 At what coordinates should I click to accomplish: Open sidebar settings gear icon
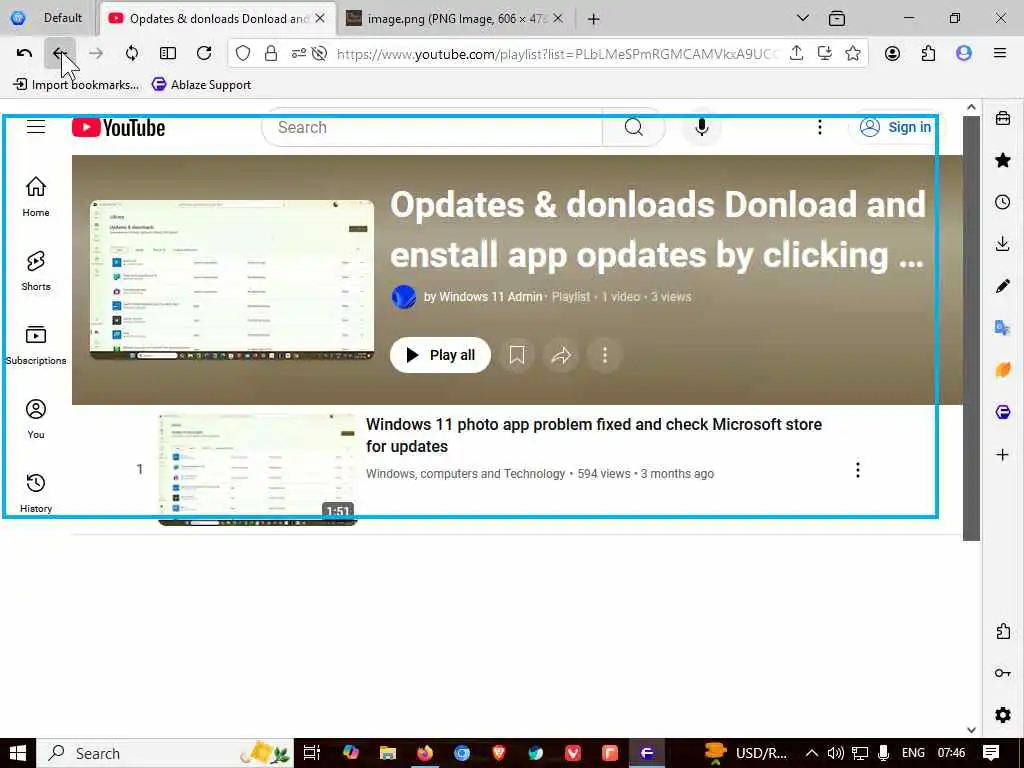pos(1003,714)
